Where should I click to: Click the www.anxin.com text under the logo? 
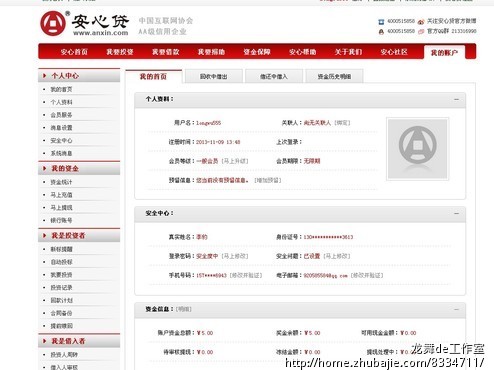(101, 33)
